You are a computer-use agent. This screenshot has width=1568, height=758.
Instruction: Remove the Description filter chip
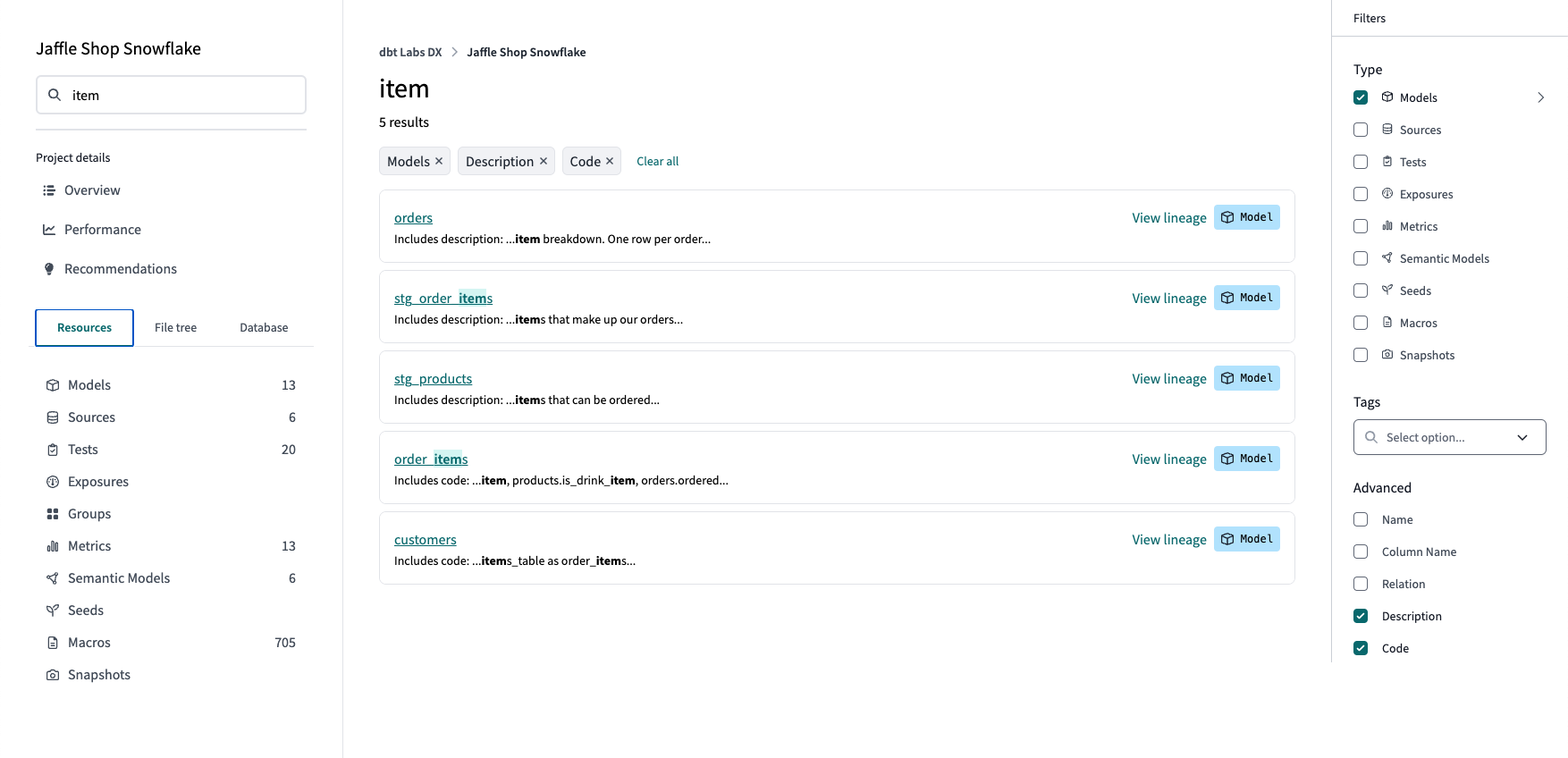coord(544,161)
